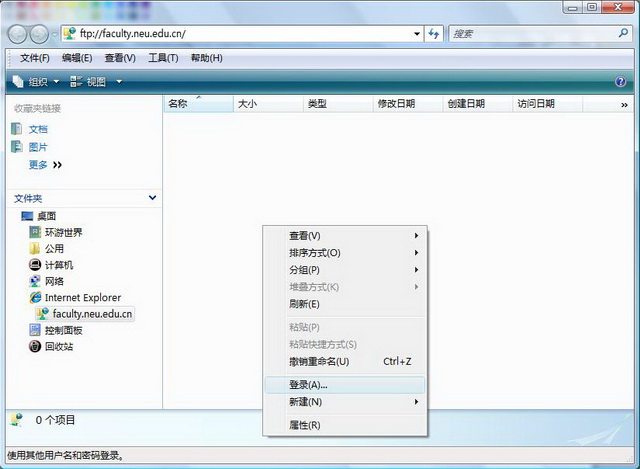Open 文档 in favorite links
The height and width of the screenshot is (469, 640).
37,129
